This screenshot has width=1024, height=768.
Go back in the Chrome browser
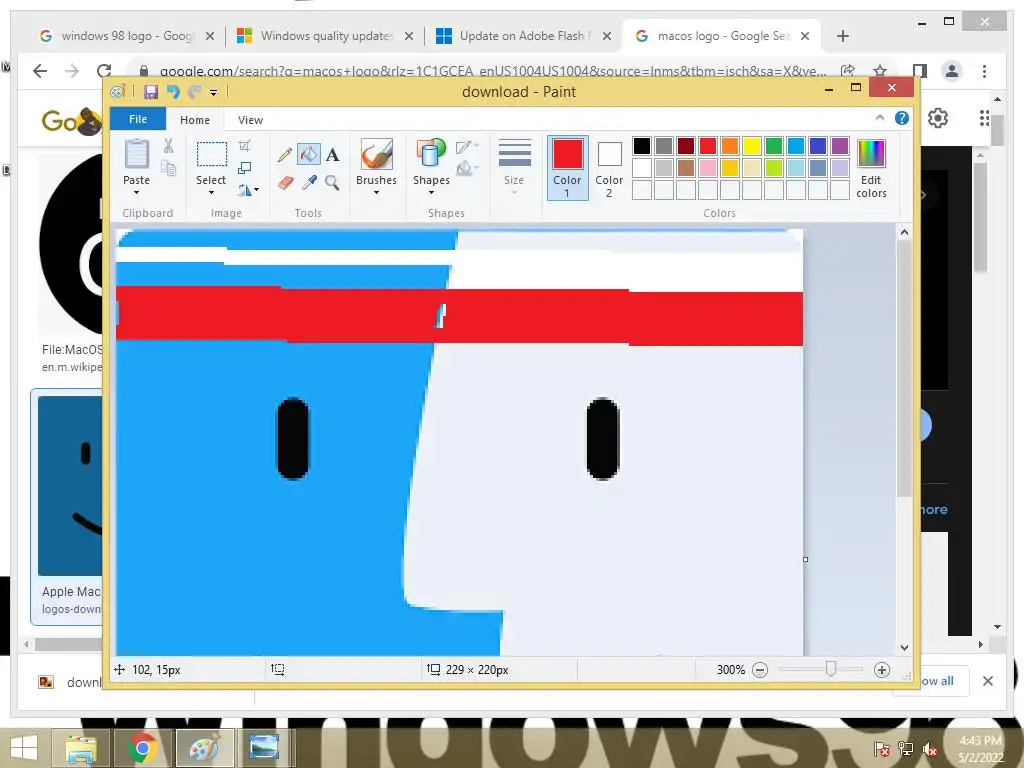click(40, 71)
